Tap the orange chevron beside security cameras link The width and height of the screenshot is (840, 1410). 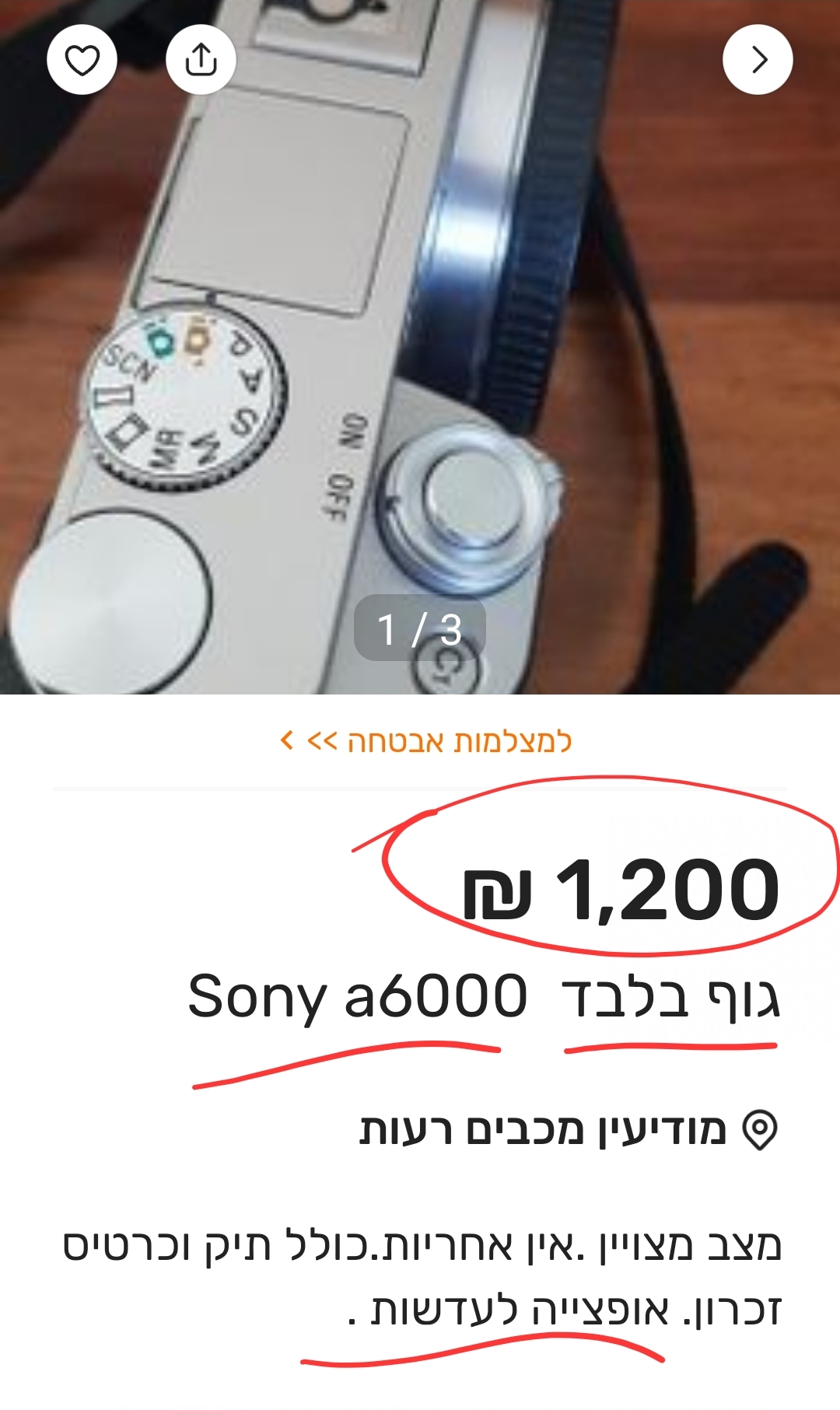tap(287, 740)
